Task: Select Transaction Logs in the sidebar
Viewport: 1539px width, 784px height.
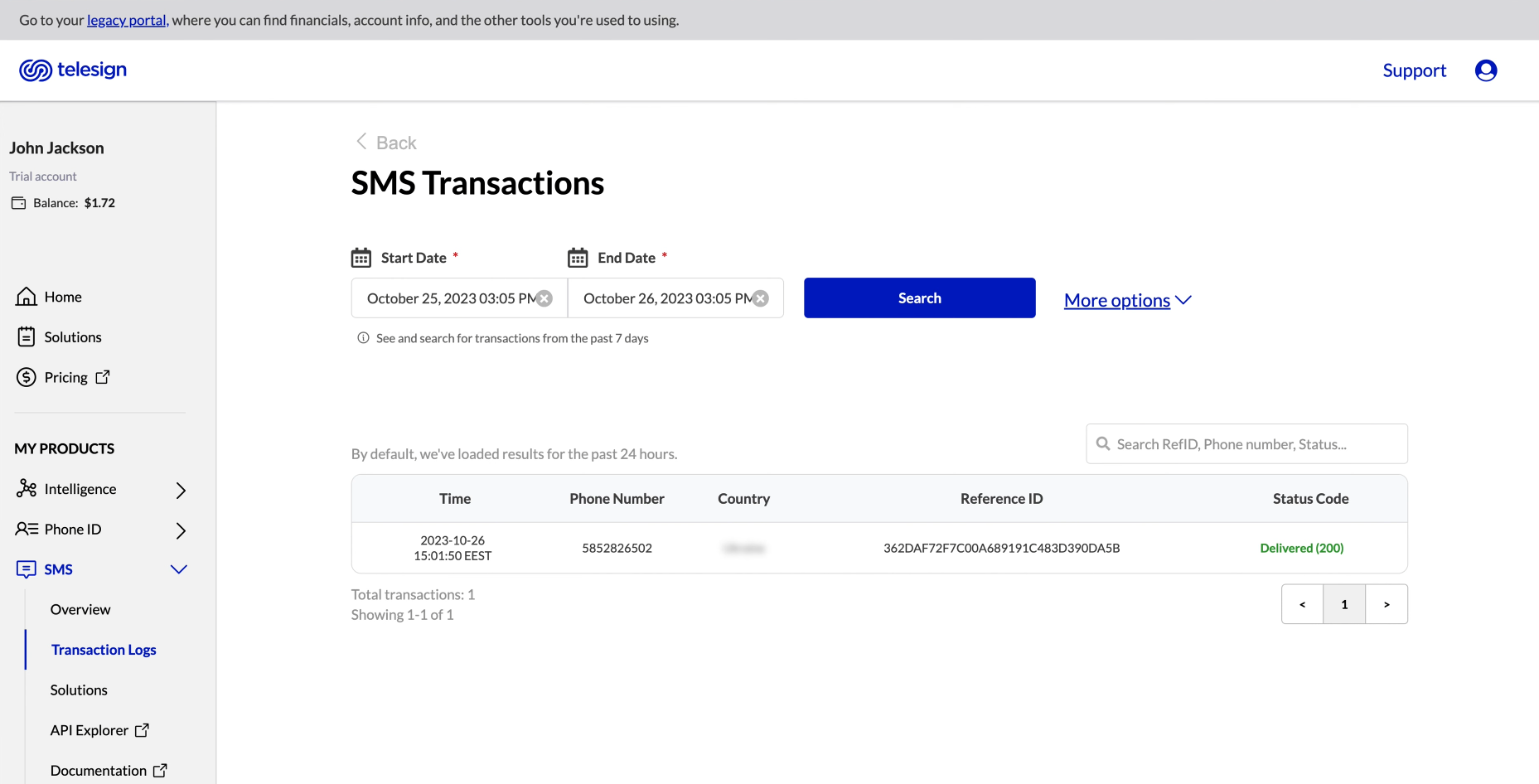Action: pos(103,650)
